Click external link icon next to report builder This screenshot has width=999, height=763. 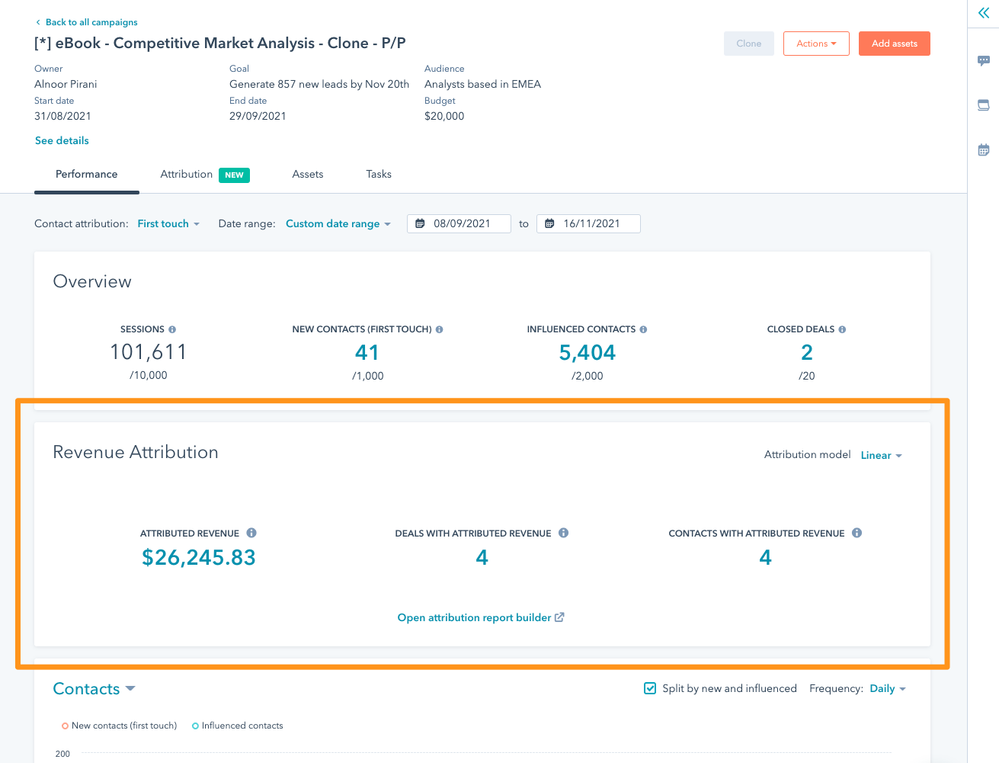point(559,617)
